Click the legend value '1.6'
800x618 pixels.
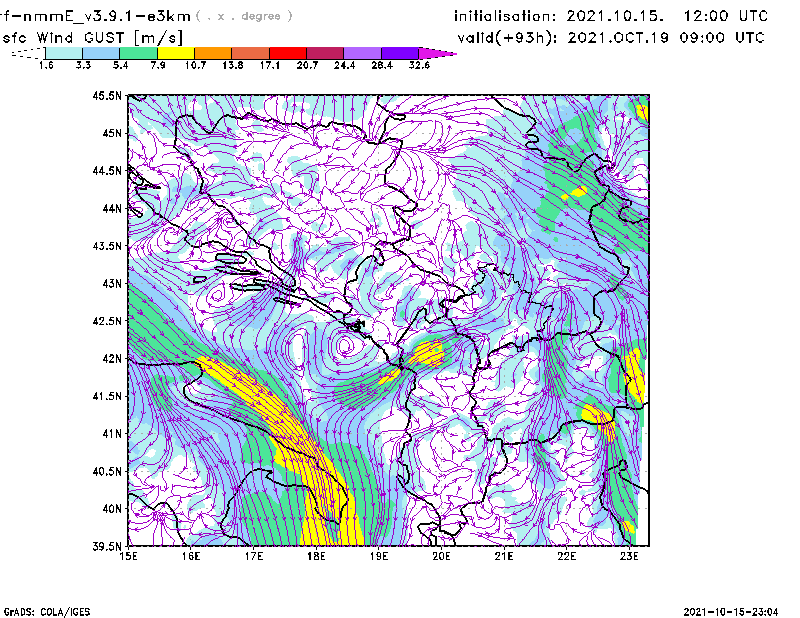coord(46,65)
